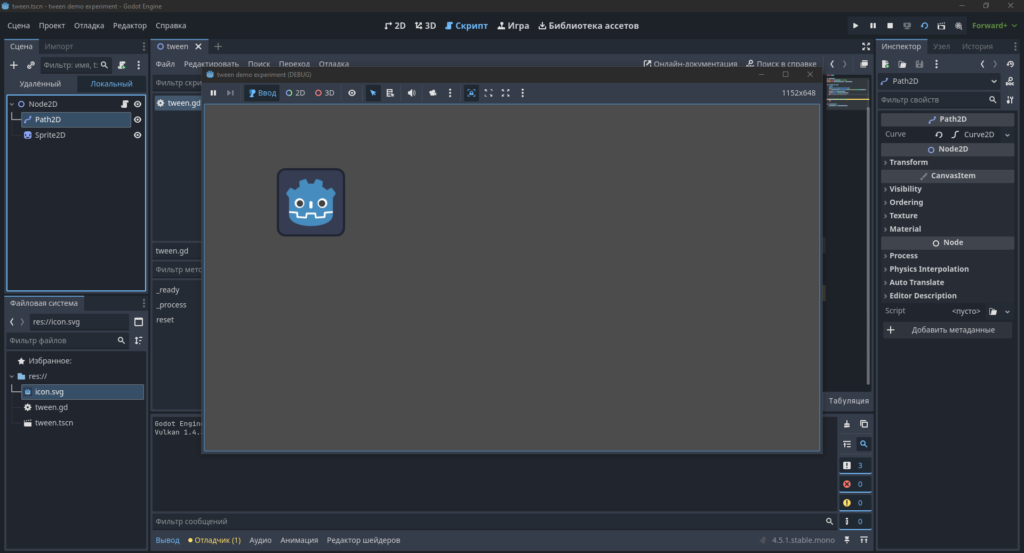The image size is (1024, 553).
Task: Switch to the Импорт tab
Action: (x=59, y=46)
